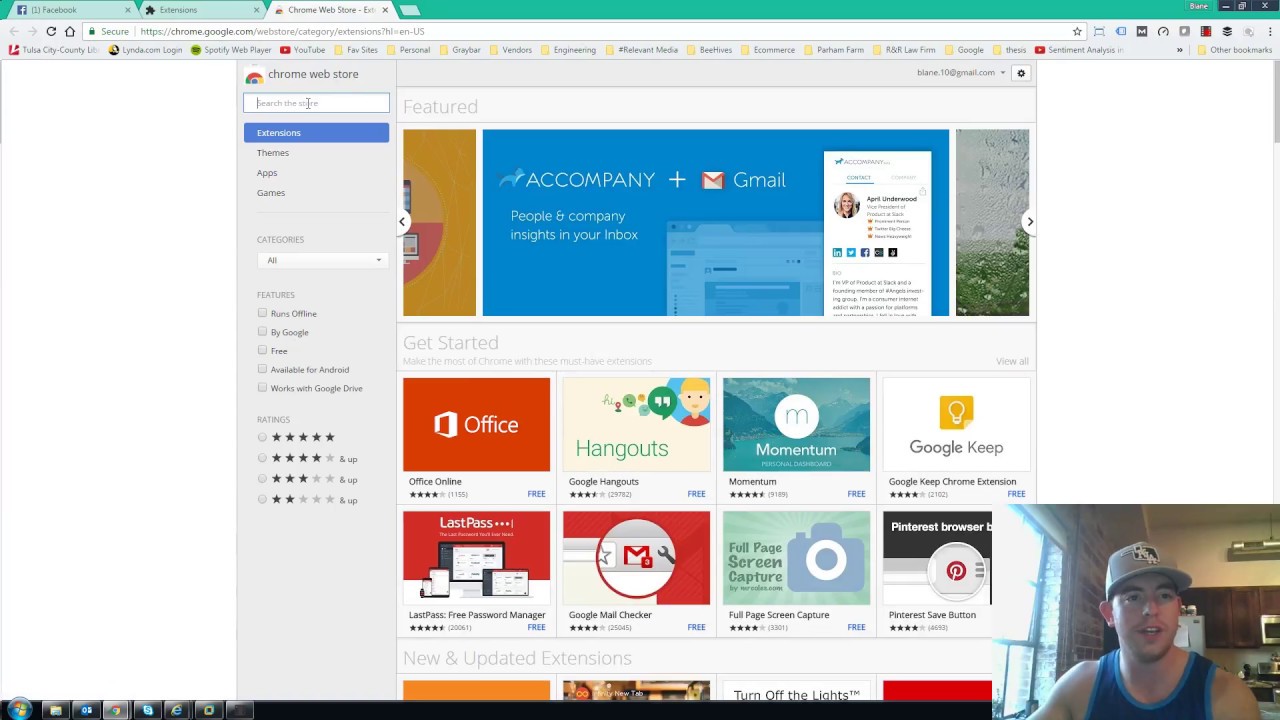Click the speedometer extension icon
The width and height of the screenshot is (1280, 720).
1163,31
